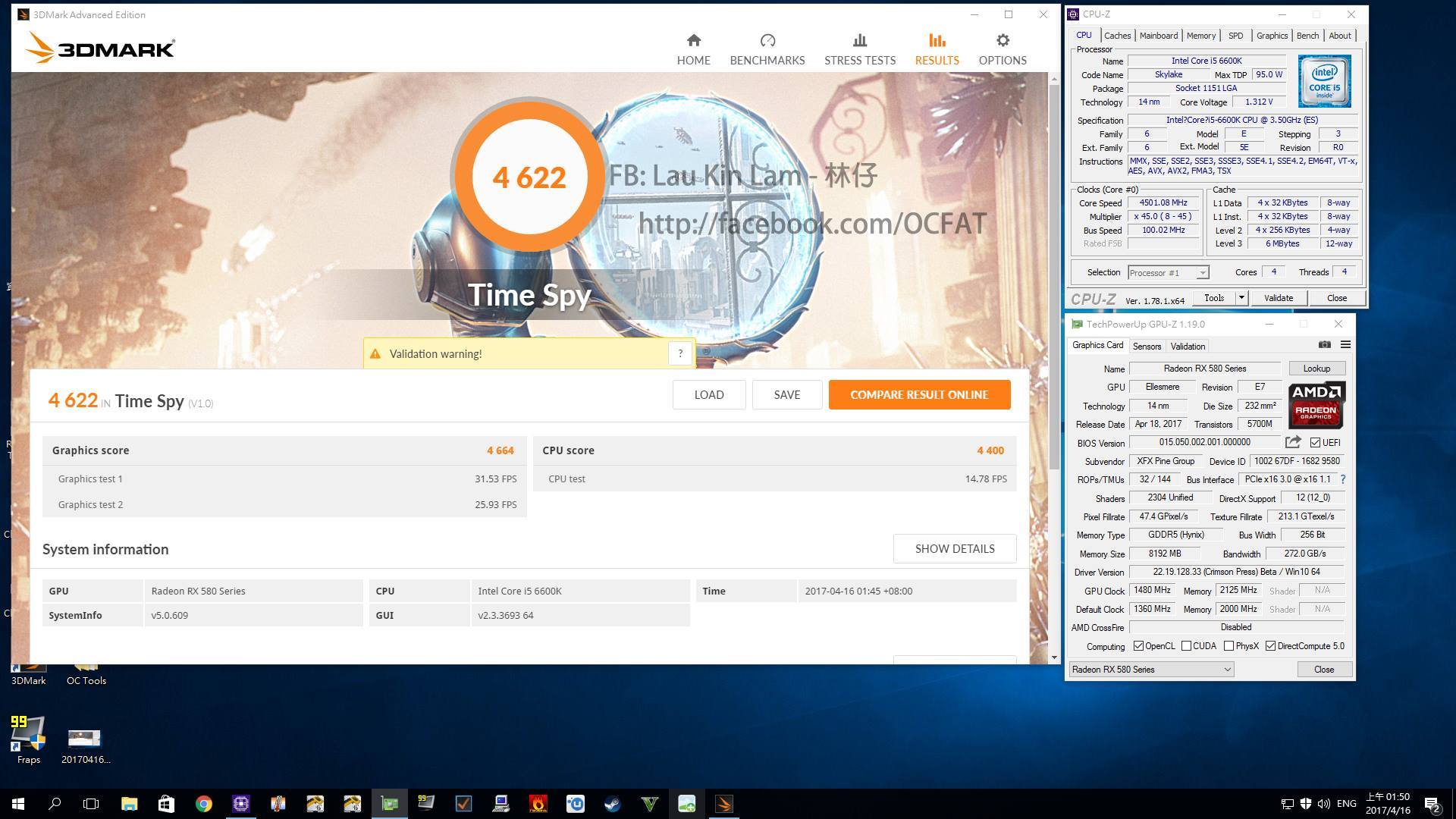Click COMPARE RESULT ONLINE button

coord(919,394)
